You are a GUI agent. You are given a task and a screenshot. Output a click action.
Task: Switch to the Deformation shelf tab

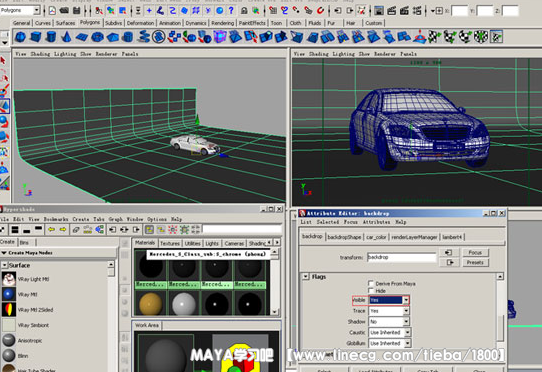(140, 23)
